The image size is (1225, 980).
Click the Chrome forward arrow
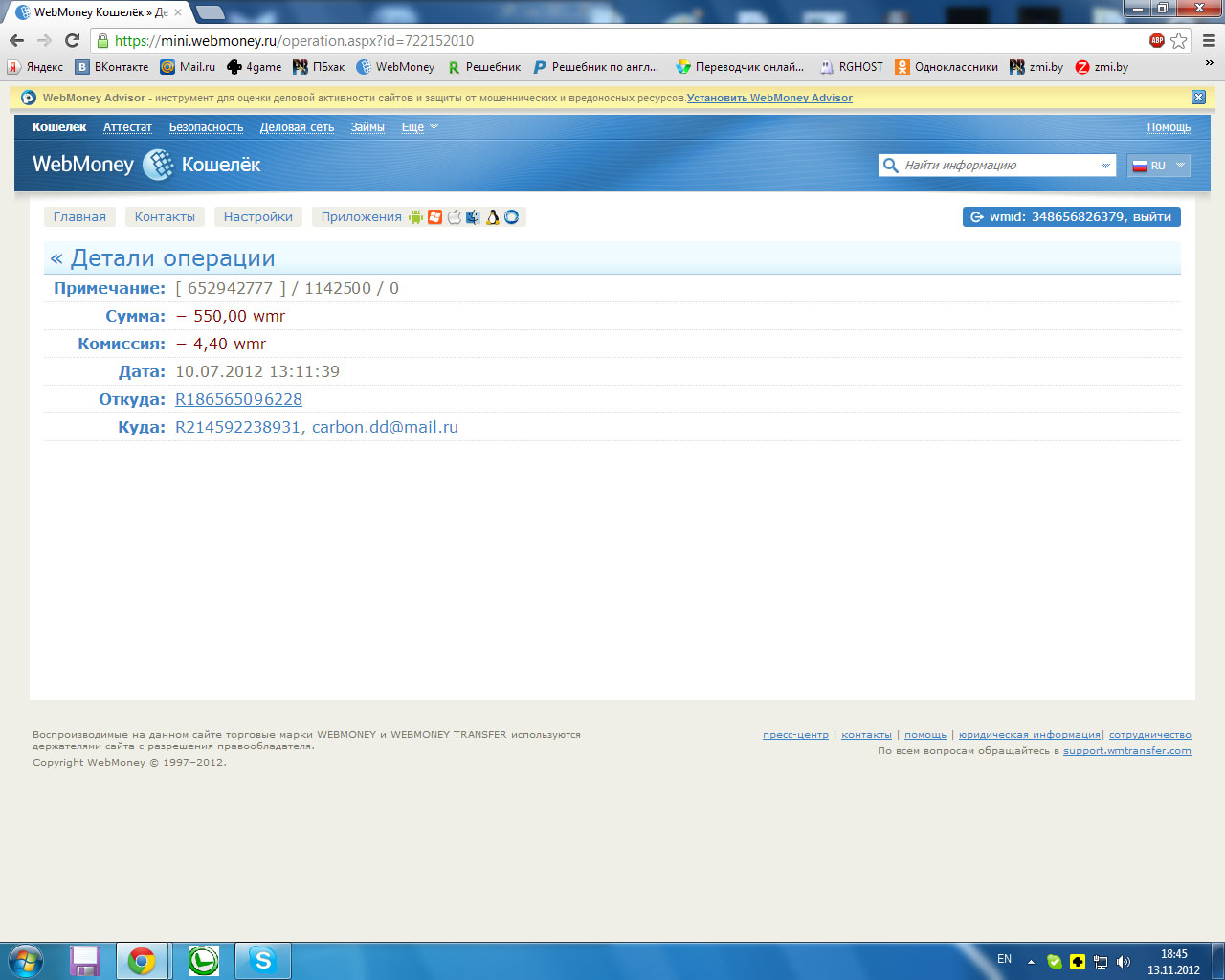44,40
